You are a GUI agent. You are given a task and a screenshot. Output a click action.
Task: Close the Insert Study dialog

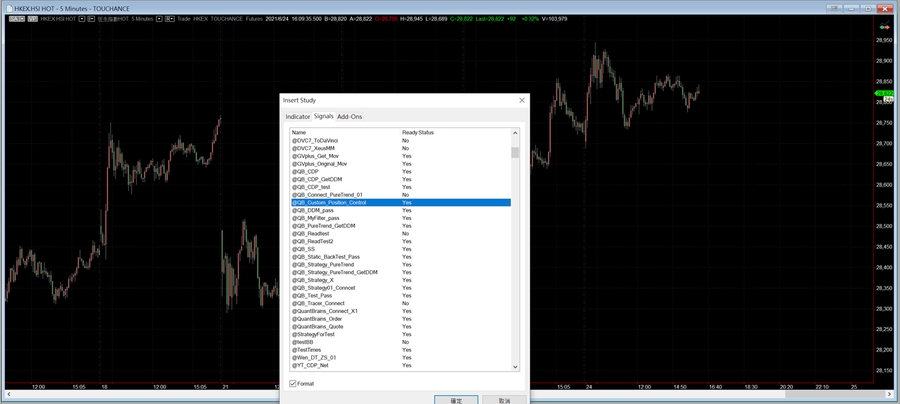[521, 100]
